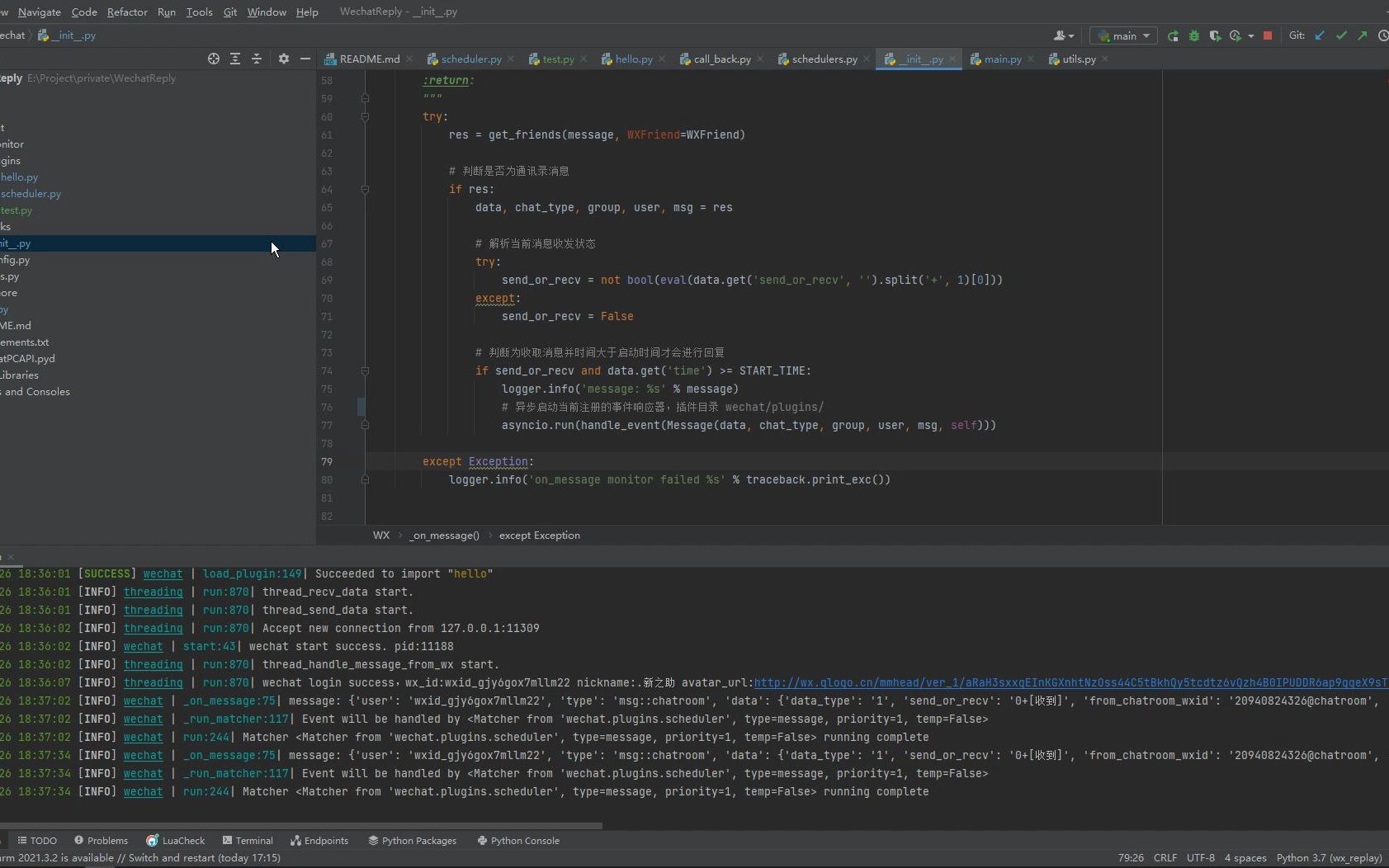This screenshot has height=868, width=1389.
Task: Open Project panel gear options
Action: click(x=283, y=59)
